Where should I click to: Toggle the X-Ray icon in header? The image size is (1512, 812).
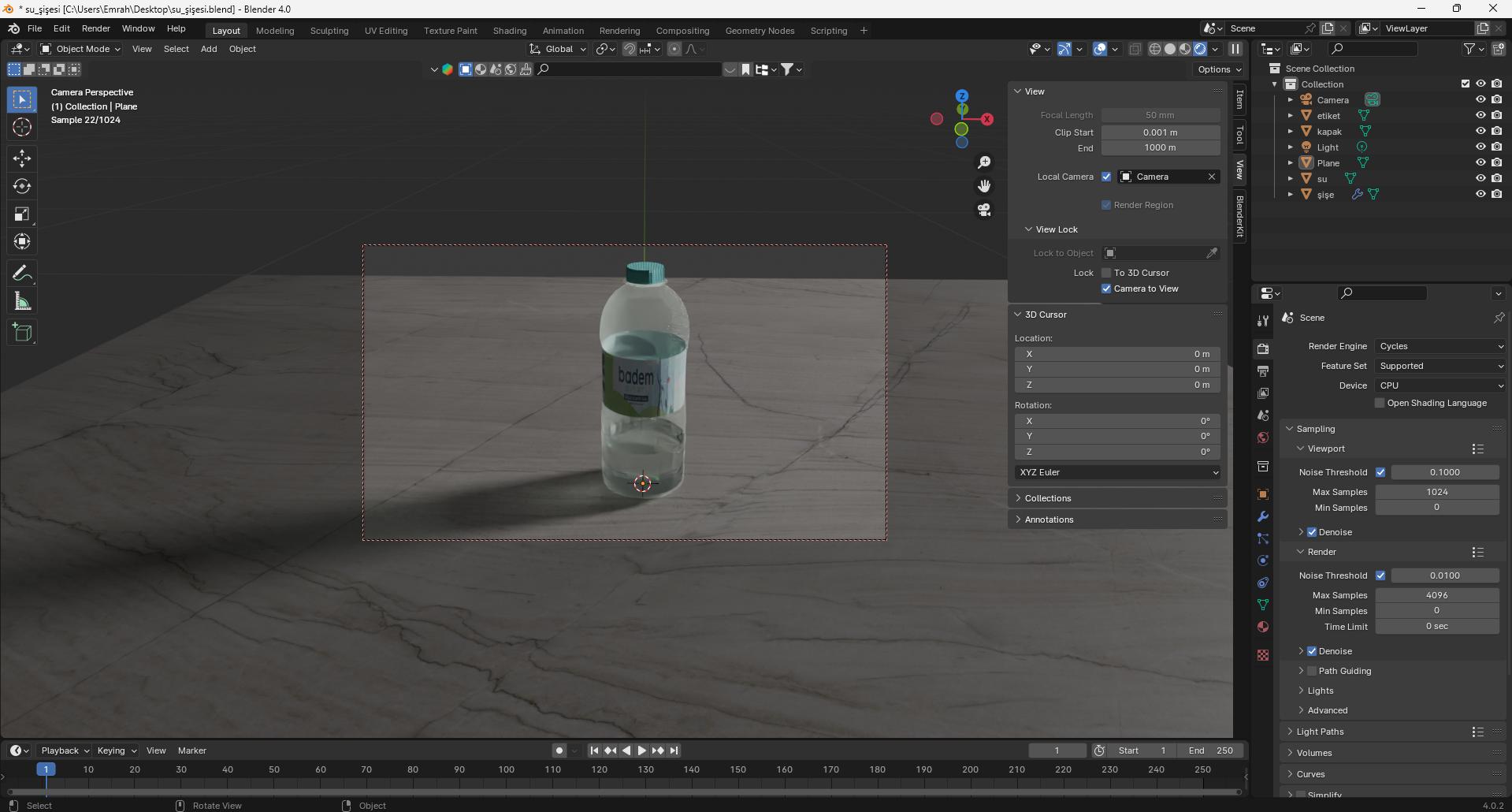1135,49
